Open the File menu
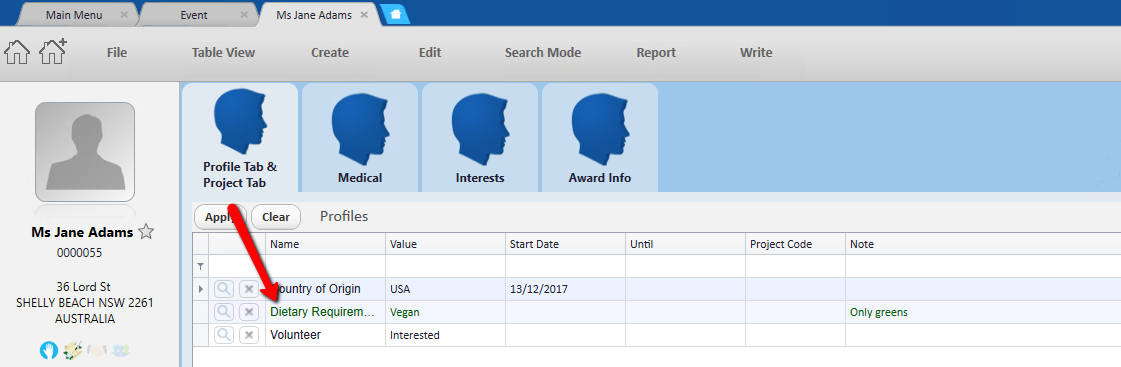Screen dimensions: 1121x367 pos(117,52)
